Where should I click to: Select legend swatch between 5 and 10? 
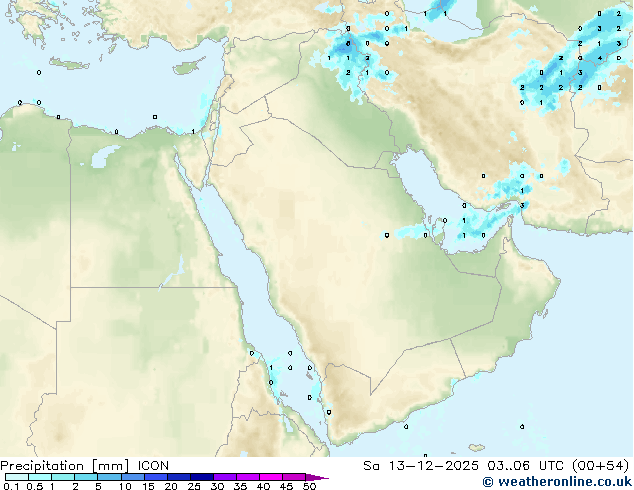click(109, 477)
